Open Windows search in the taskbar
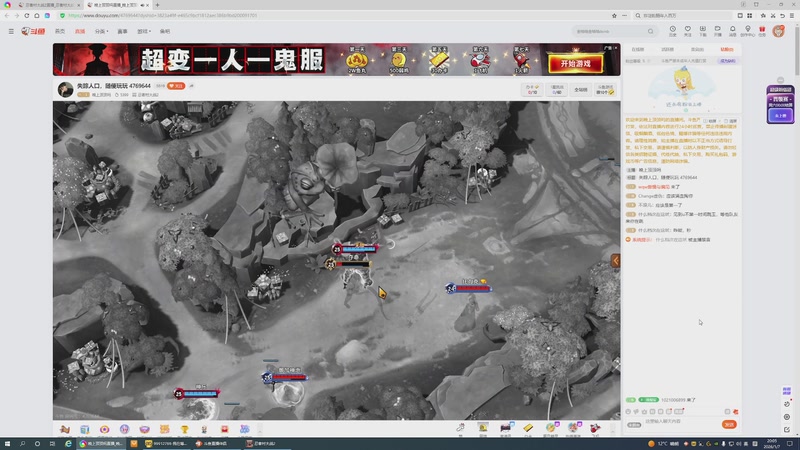This screenshot has width=800, height=450. coord(22,444)
